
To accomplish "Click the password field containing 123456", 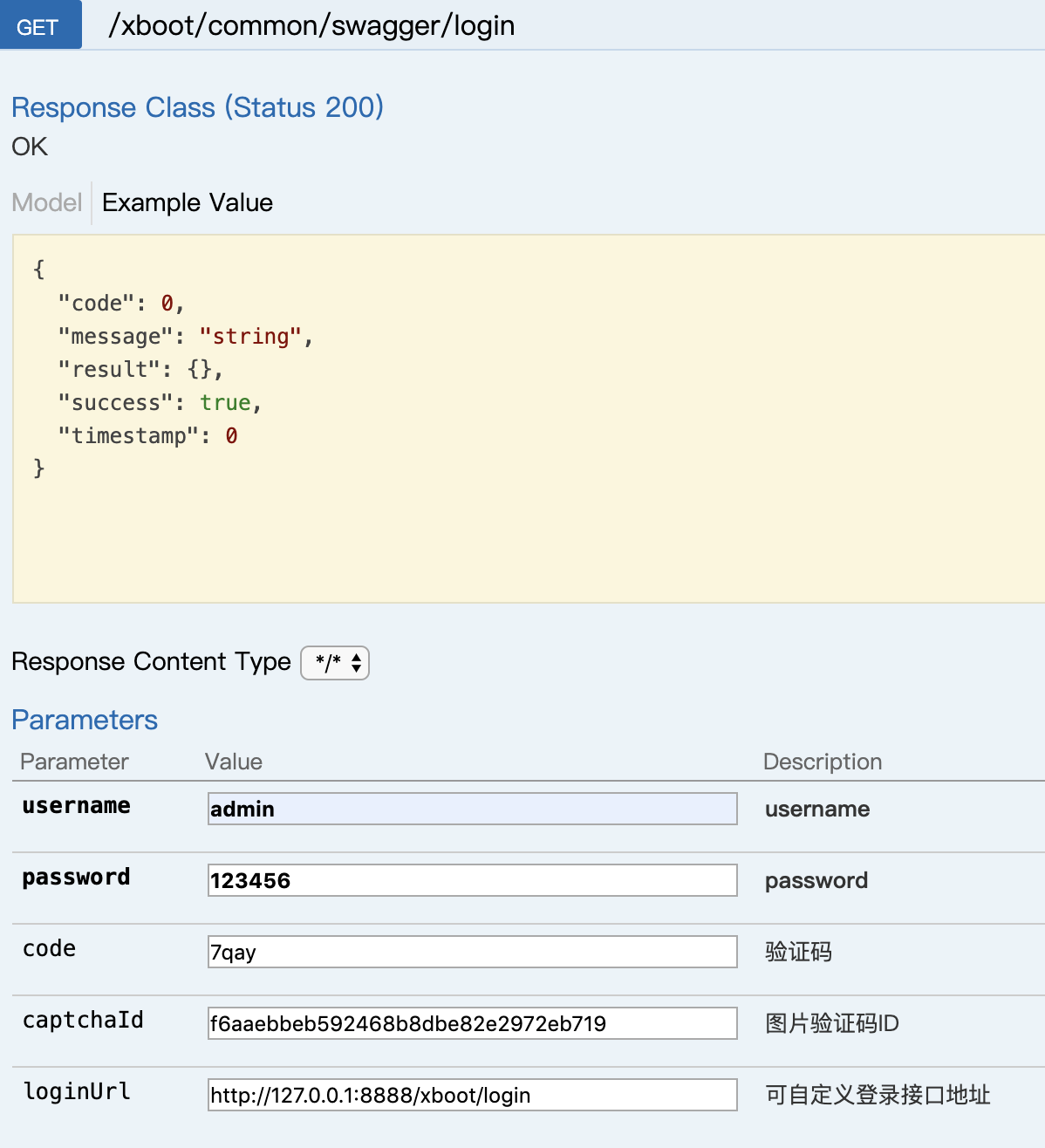I will 472,880.
